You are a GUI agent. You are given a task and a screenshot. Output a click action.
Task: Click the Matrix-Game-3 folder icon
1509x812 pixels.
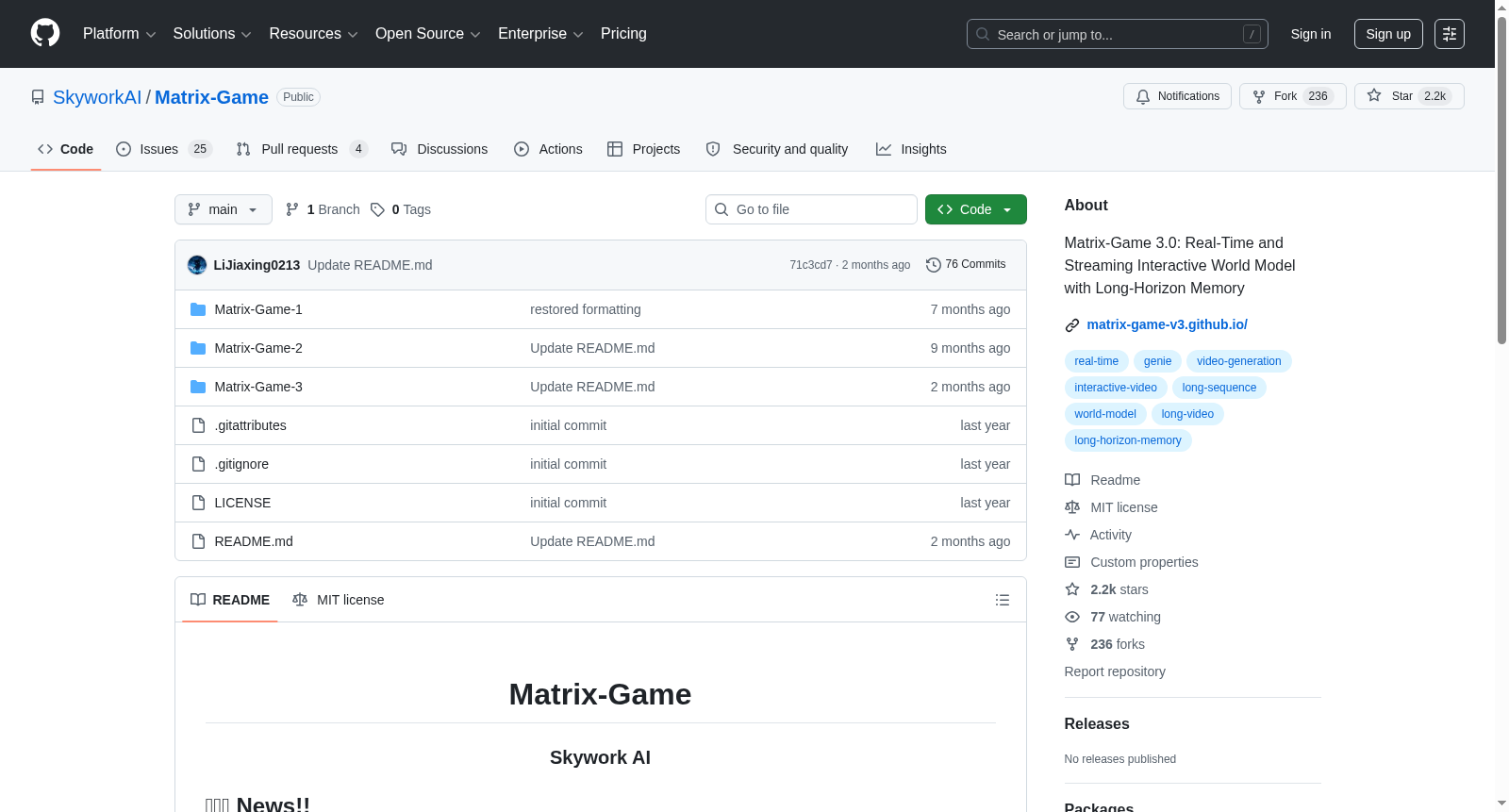pyautogui.click(x=198, y=387)
